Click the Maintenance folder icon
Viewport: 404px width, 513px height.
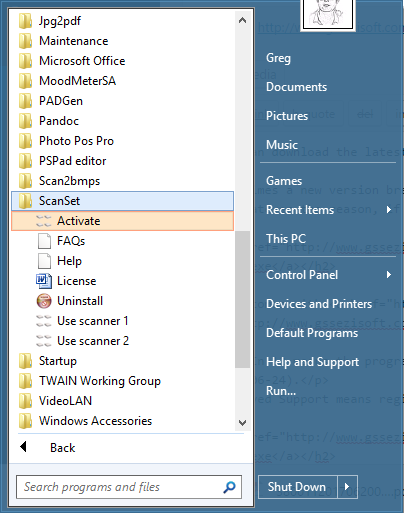point(26,41)
